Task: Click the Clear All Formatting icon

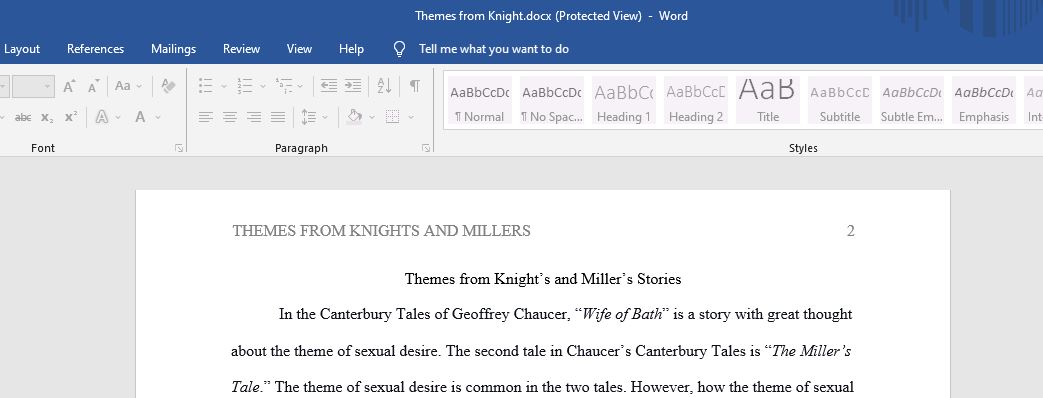Action: tap(168, 86)
